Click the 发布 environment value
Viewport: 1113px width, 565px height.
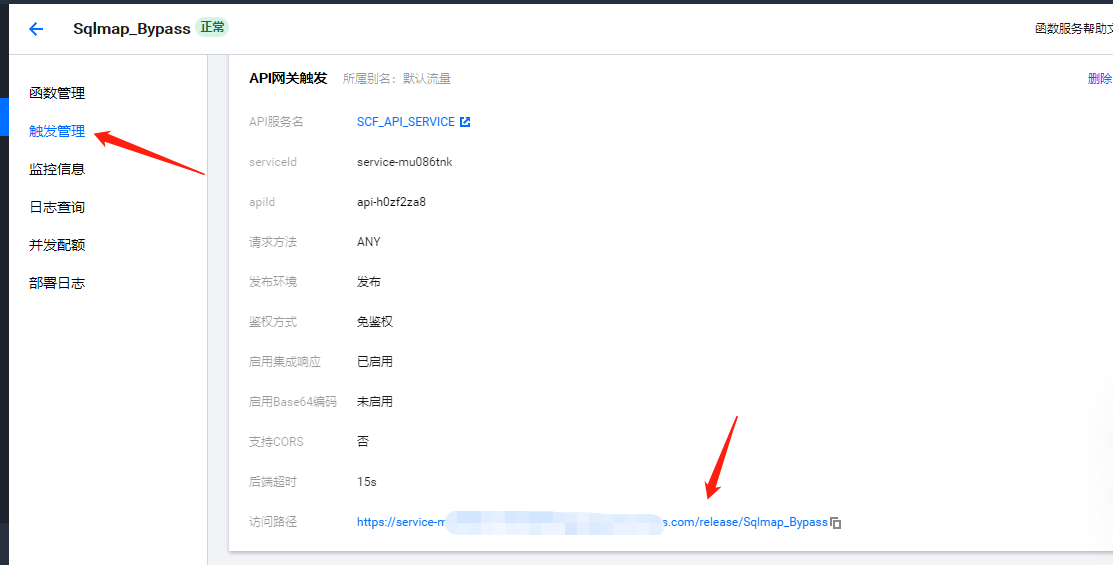pos(368,282)
